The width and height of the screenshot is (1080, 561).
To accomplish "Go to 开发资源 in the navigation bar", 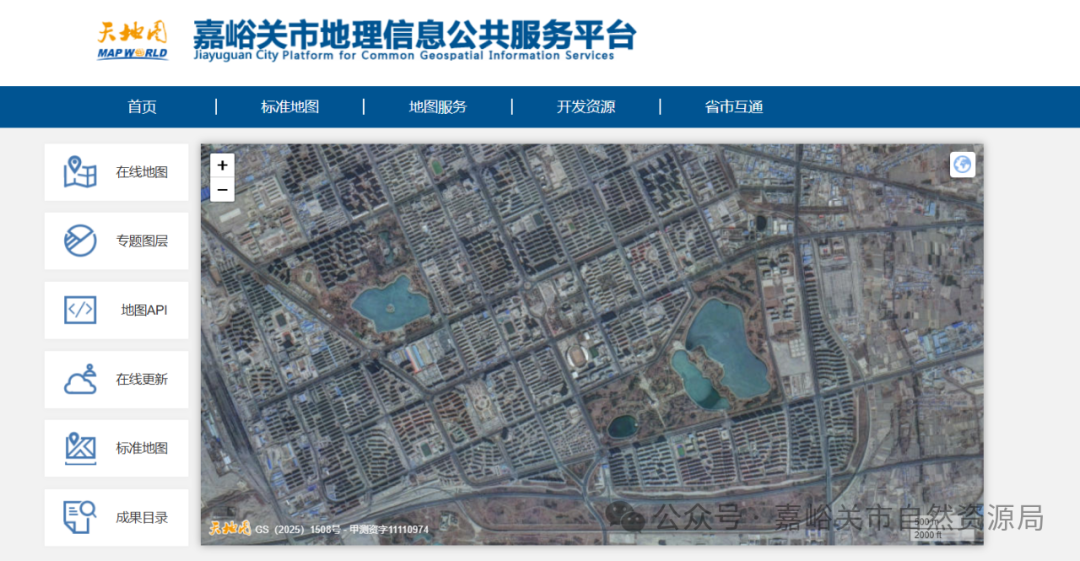I will (x=586, y=107).
